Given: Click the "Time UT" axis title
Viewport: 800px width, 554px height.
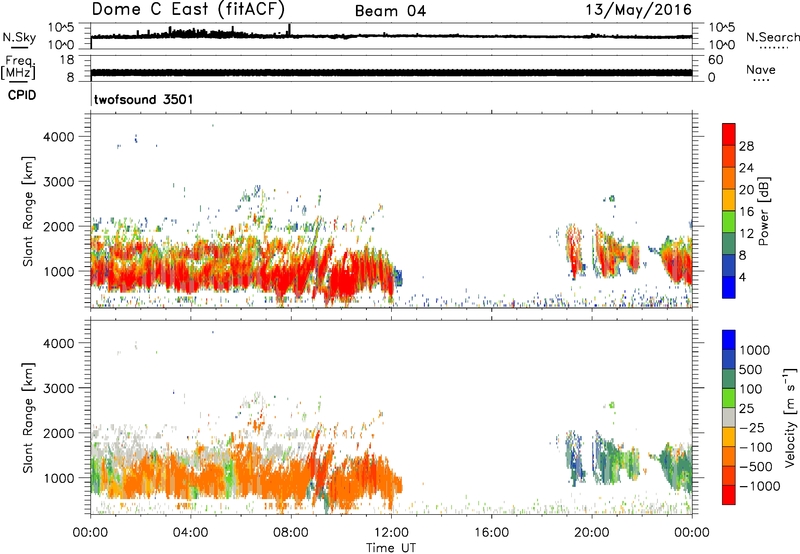Looking at the screenshot, I should 391,548.
